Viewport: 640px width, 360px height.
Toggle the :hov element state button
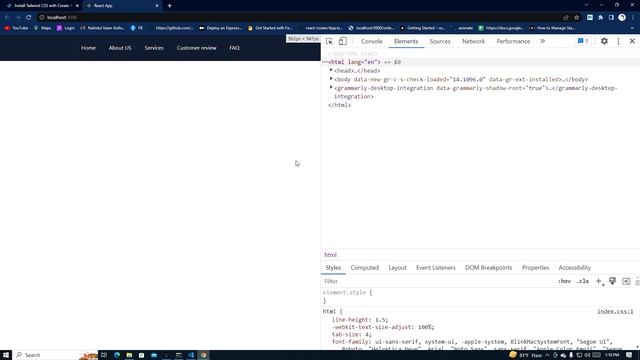(564, 281)
